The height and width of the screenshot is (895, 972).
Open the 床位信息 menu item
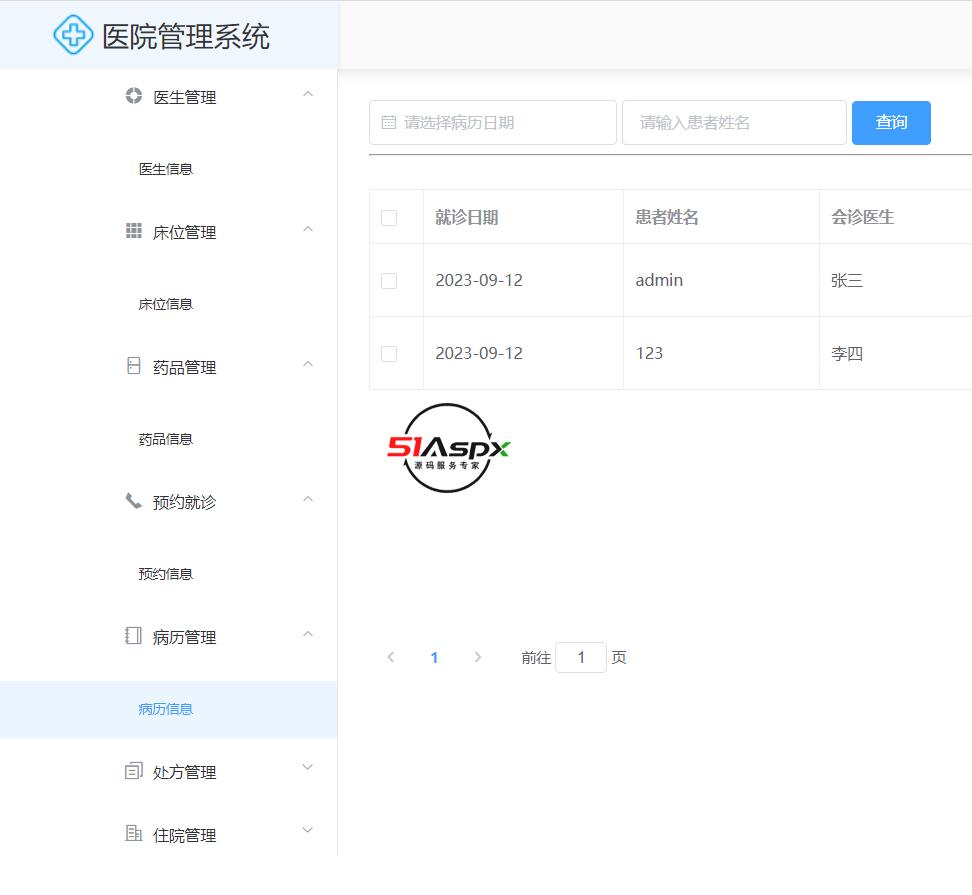coord(166,304)
